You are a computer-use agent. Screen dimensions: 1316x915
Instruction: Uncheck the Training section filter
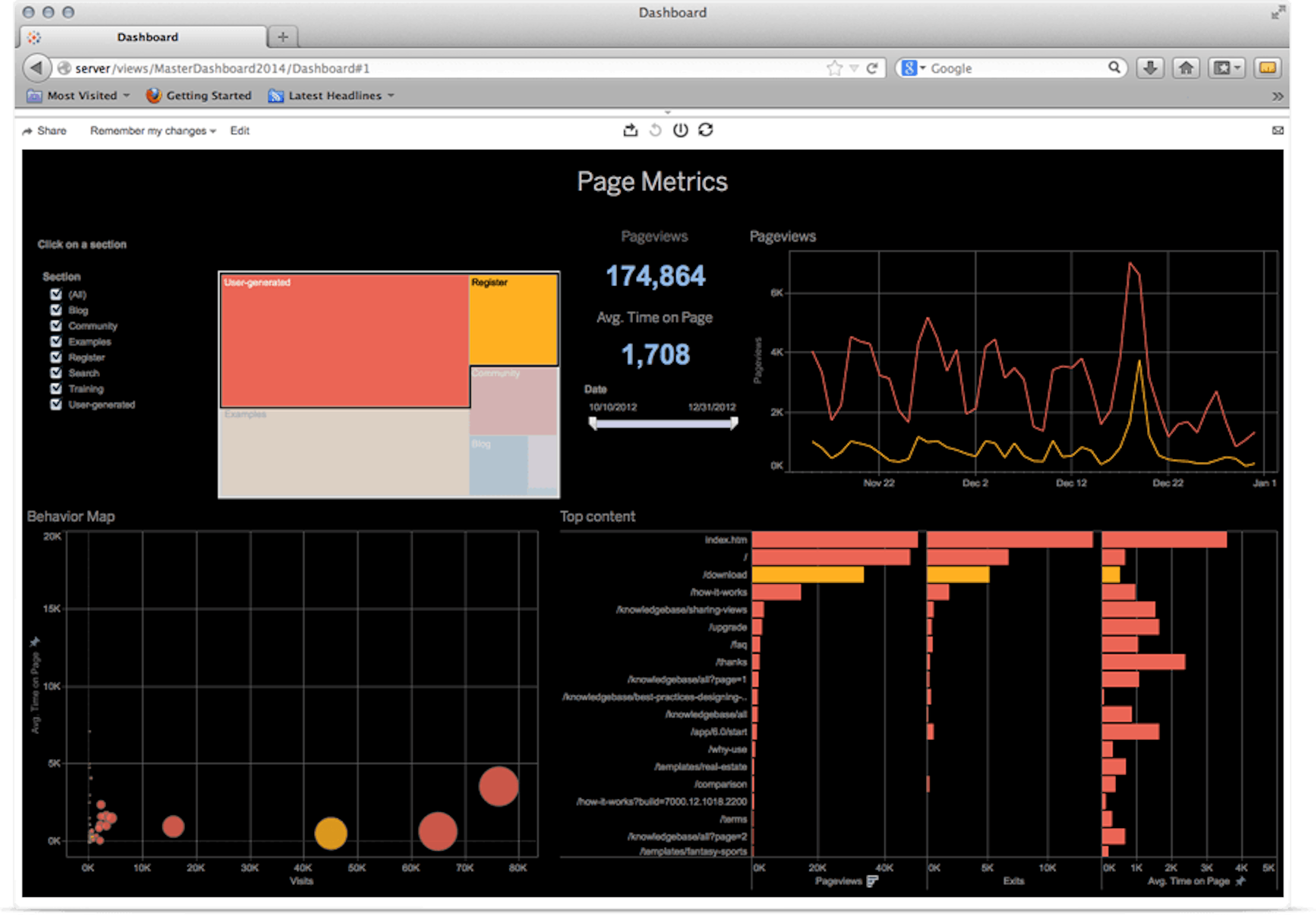56,389
